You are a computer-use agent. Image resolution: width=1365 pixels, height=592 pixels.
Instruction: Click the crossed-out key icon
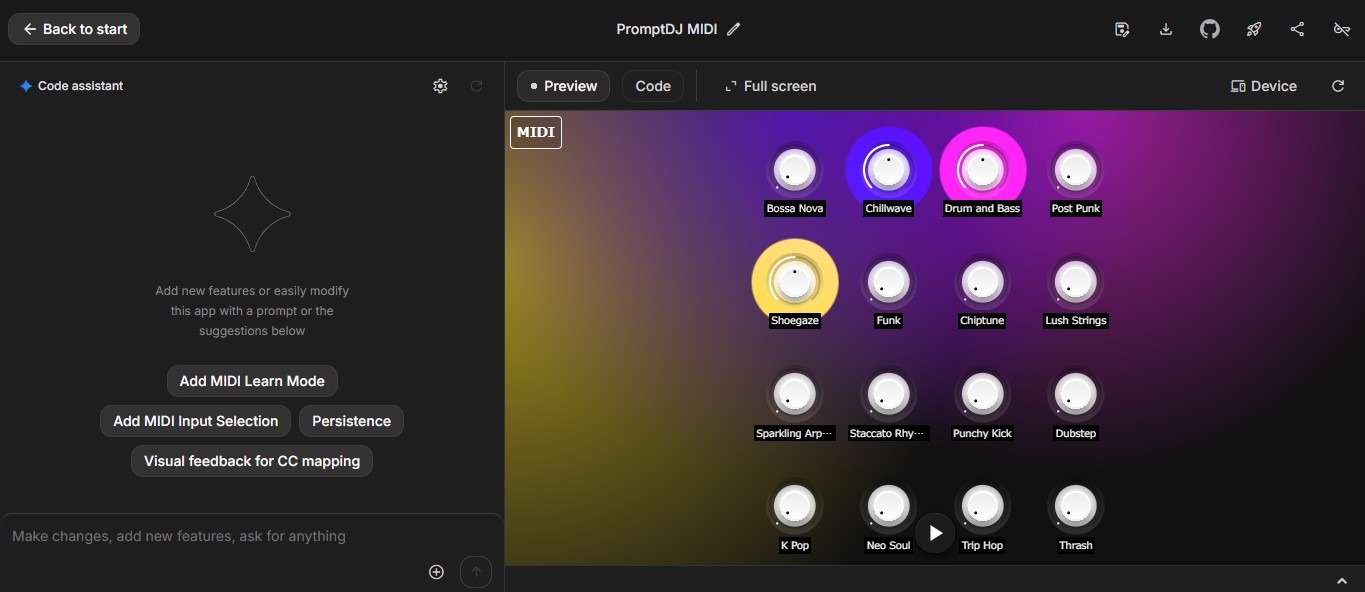[x=1342, y=29]
